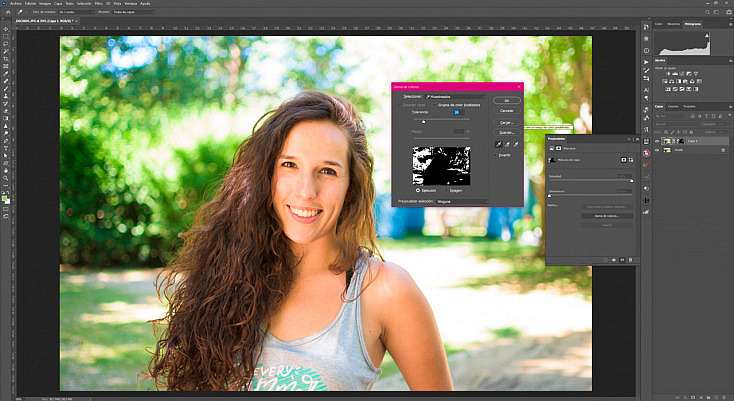734x401 pixels.
Task: Click the Tolerancia slider handle
Action: (424, 122)
